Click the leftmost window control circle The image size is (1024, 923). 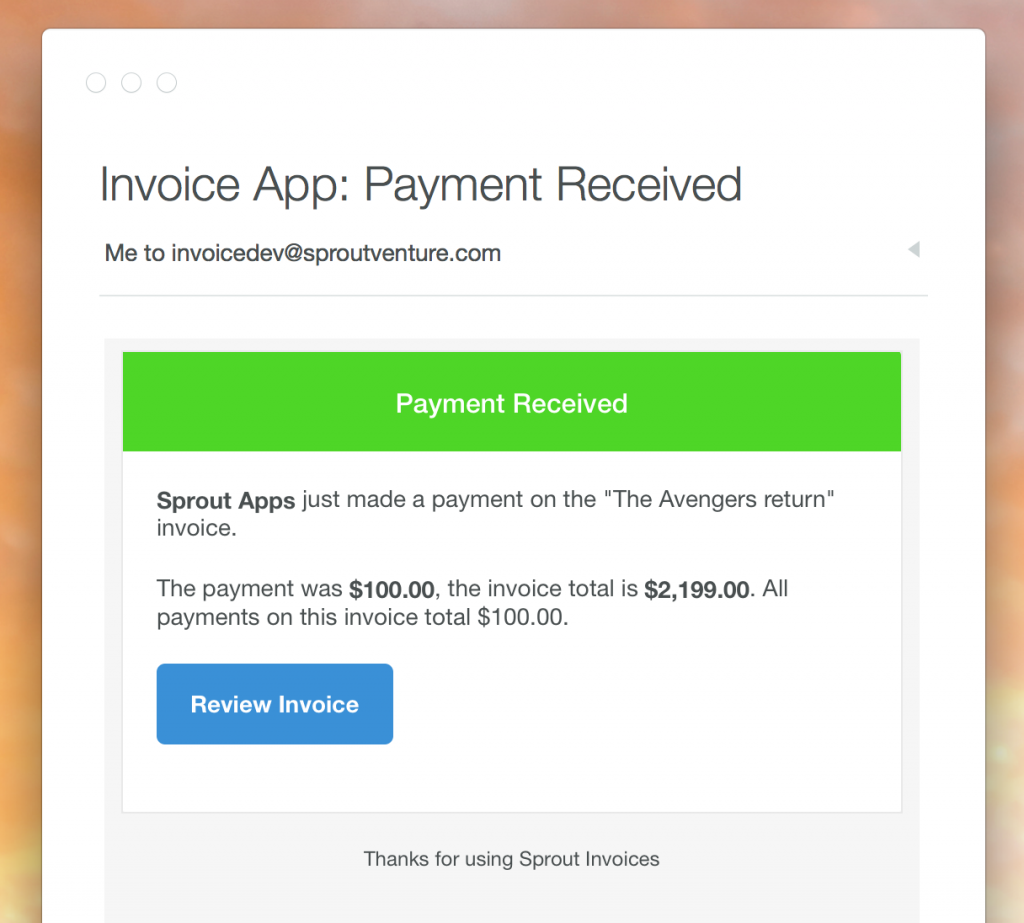pyautogui.click(x=96, y=83)
